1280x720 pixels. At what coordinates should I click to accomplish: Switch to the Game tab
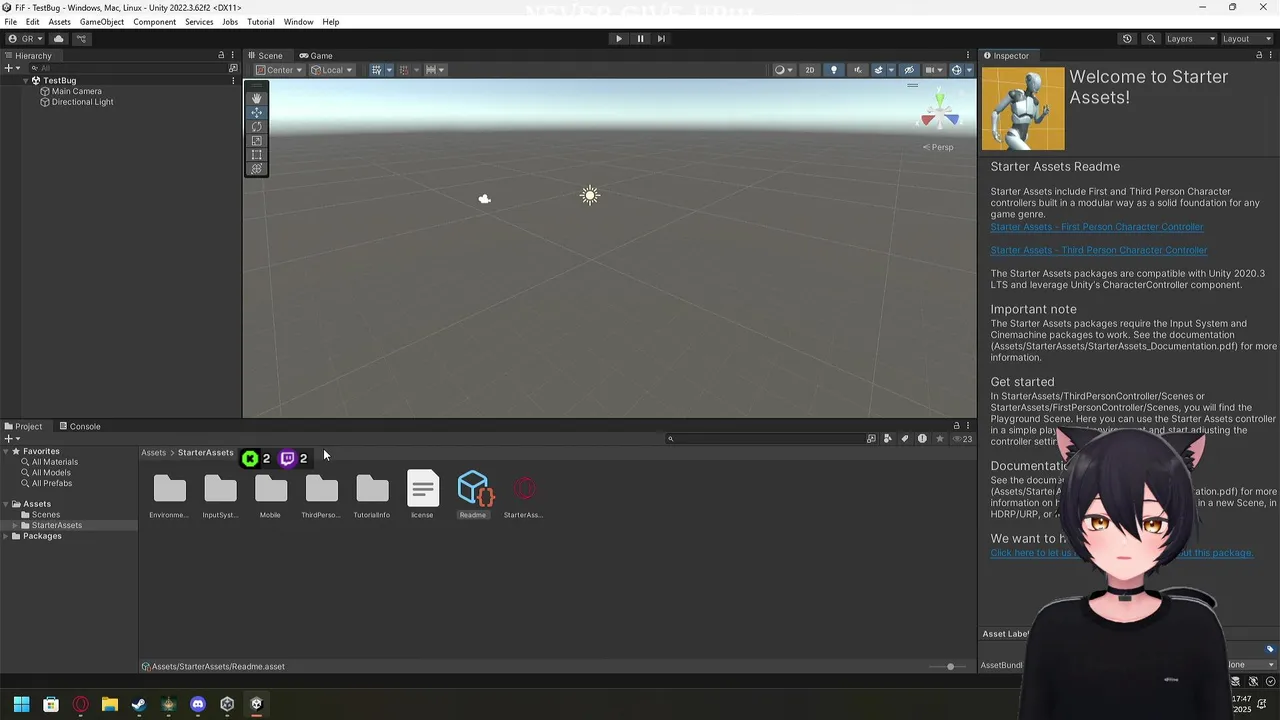click(316, 55)
